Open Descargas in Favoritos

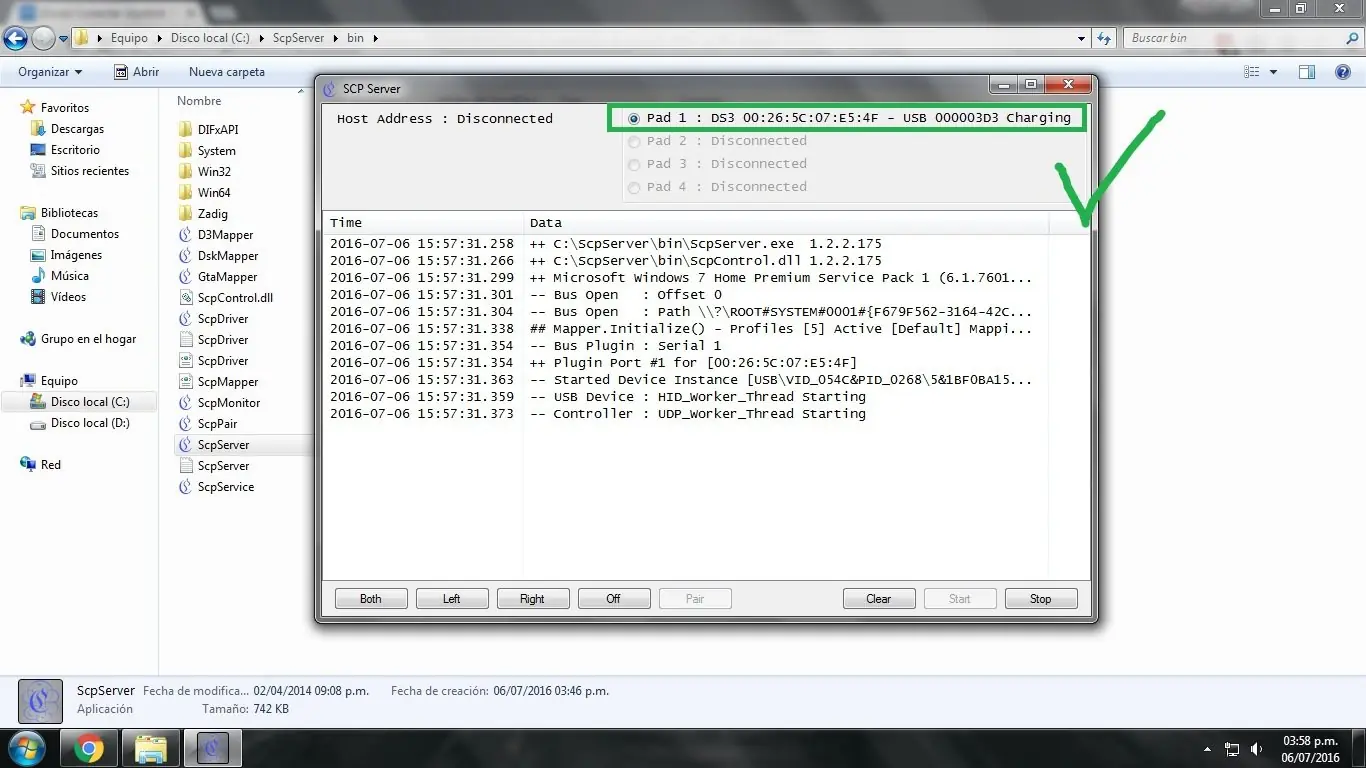[77, 129]
